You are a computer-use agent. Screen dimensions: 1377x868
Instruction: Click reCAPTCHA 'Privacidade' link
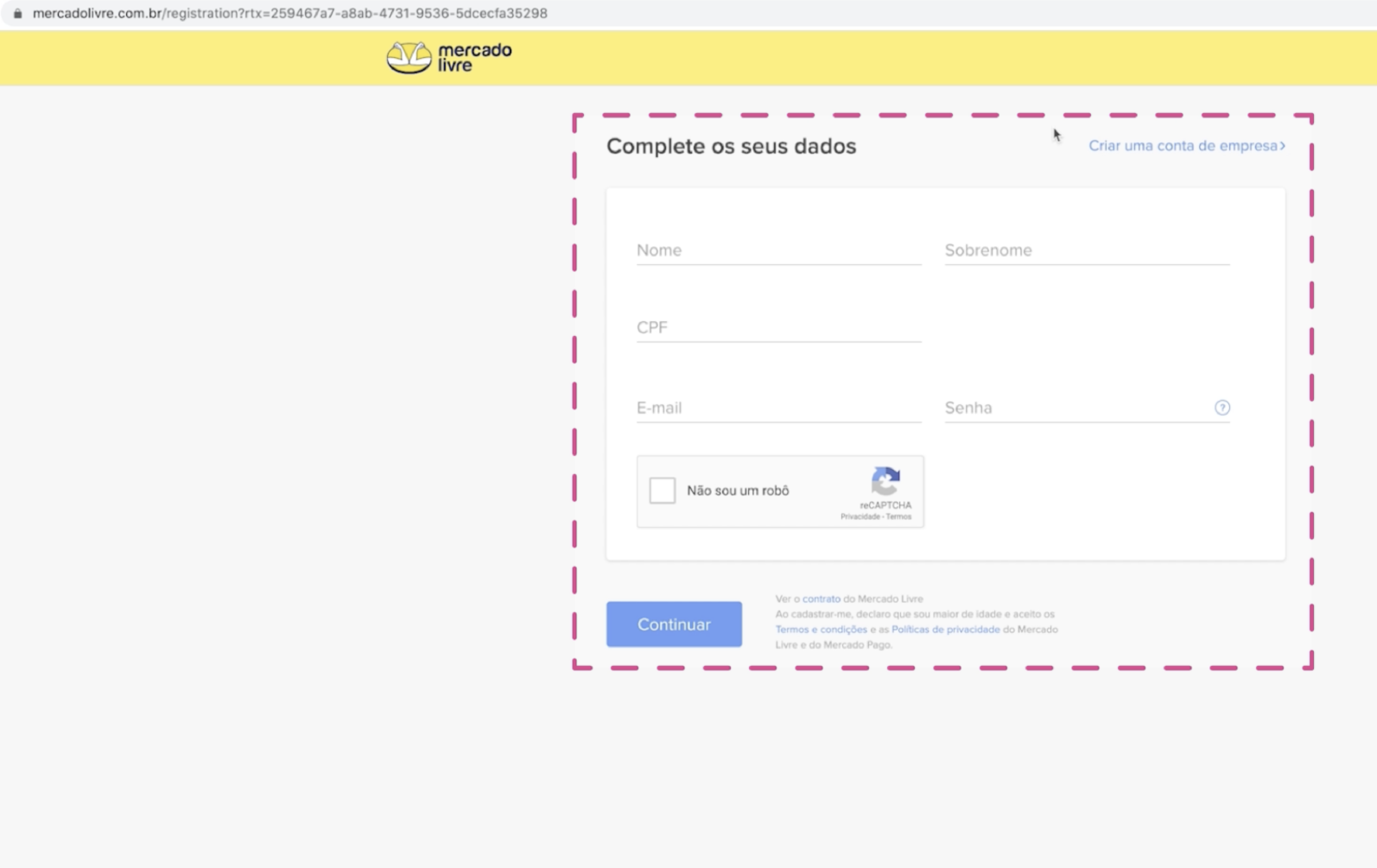[860, 516]
